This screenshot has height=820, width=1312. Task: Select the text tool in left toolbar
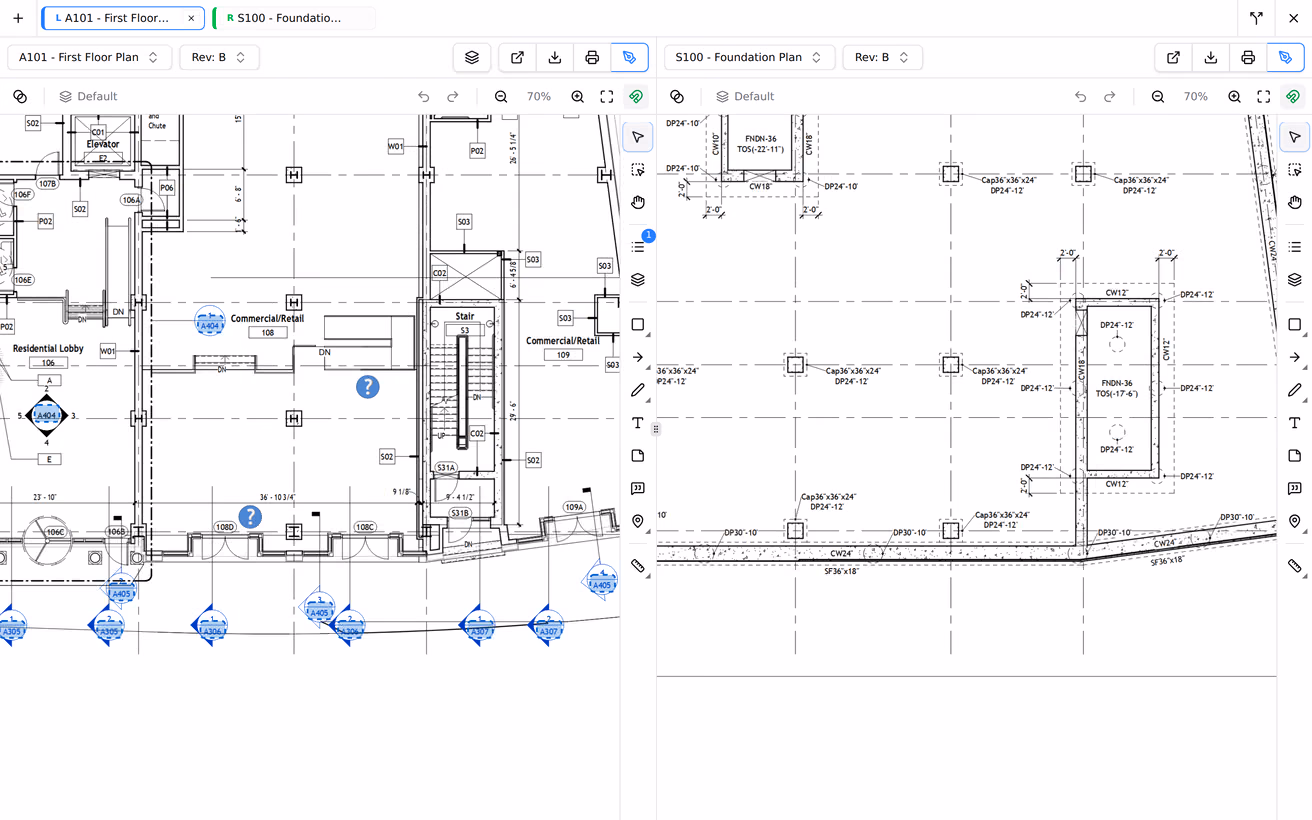[638, 423]
